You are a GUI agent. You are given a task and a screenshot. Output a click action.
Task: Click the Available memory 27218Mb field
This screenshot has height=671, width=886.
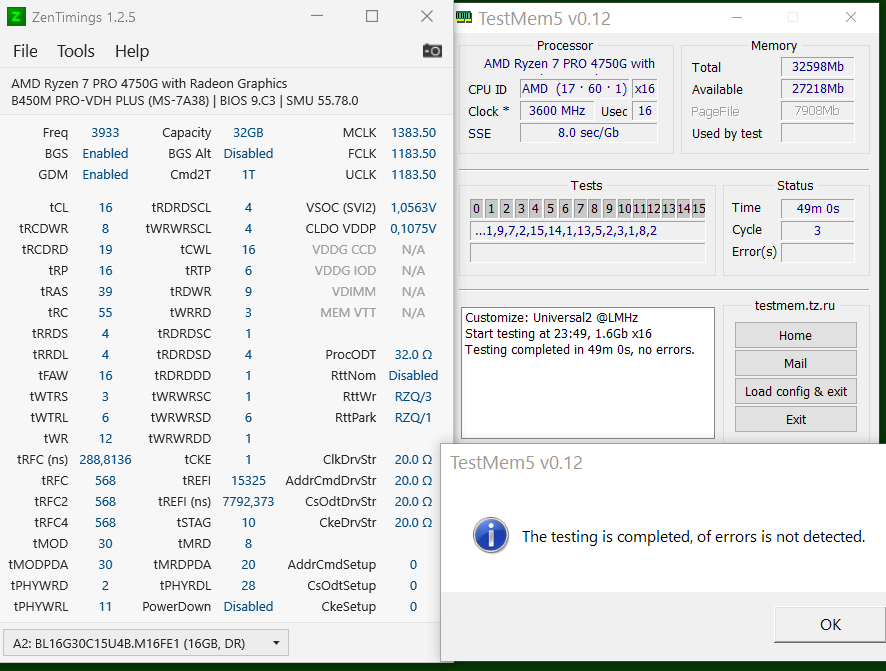[x=817, y=89]
